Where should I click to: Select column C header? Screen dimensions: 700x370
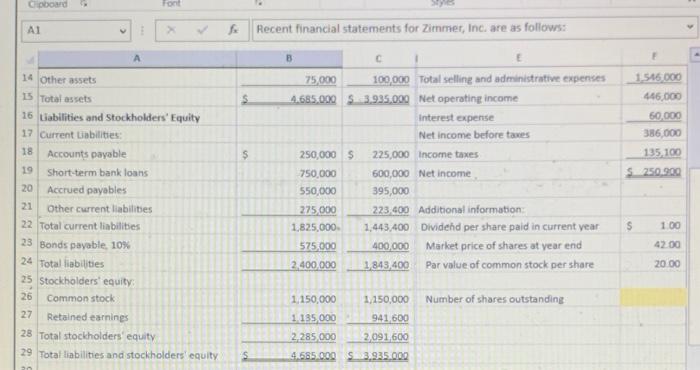(x=379, y=58)
